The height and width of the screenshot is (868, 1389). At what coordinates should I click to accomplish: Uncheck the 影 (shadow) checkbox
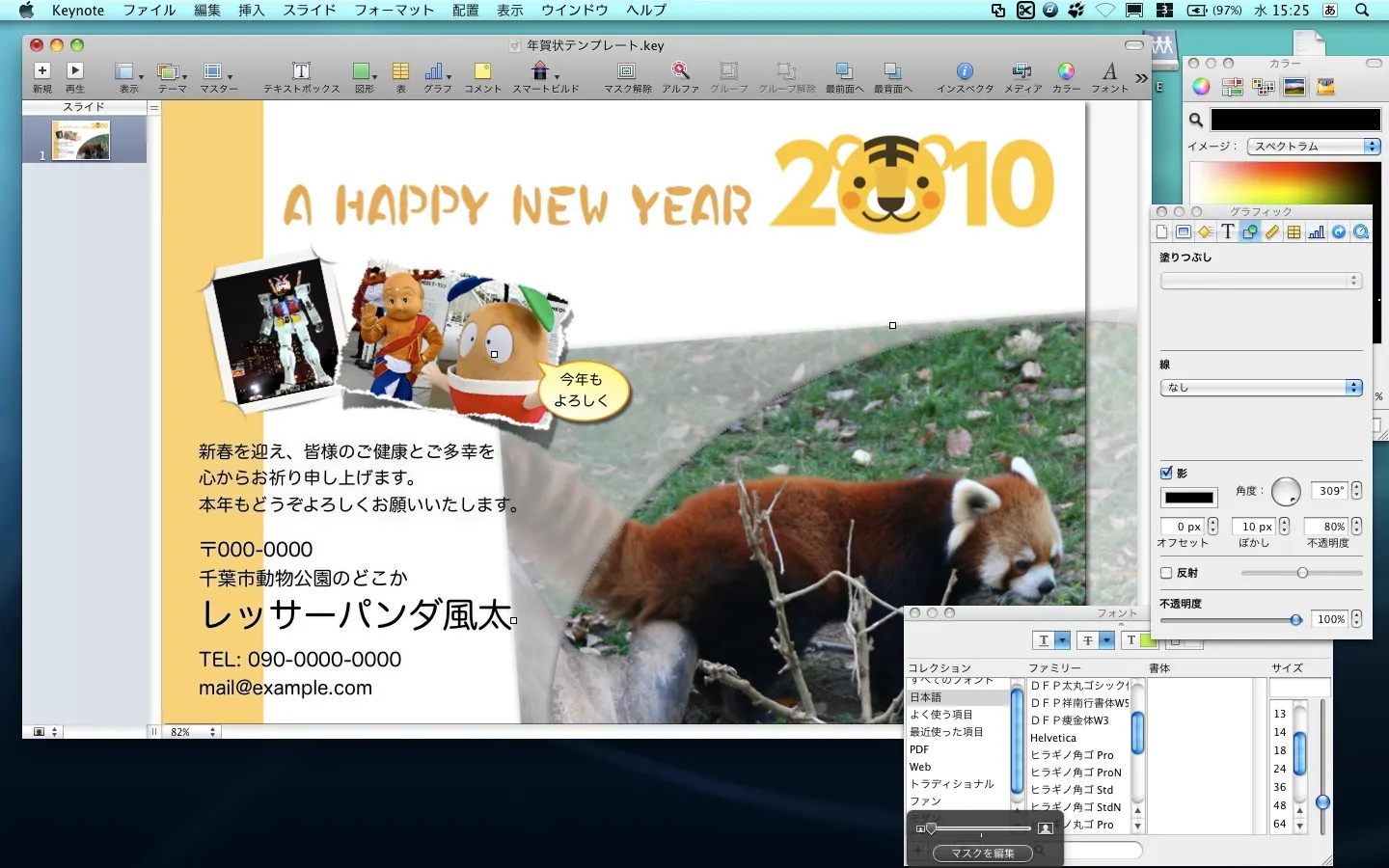[1166, 473]
